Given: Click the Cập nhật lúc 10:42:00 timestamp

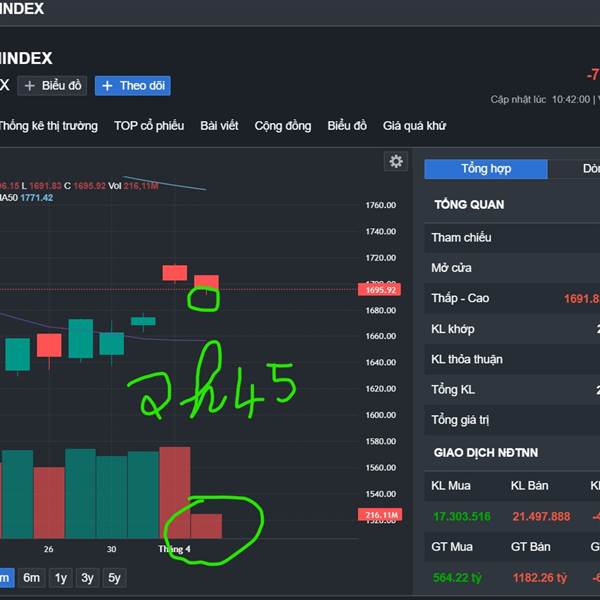Looking at the screenshot, I should tap(540, 99).
